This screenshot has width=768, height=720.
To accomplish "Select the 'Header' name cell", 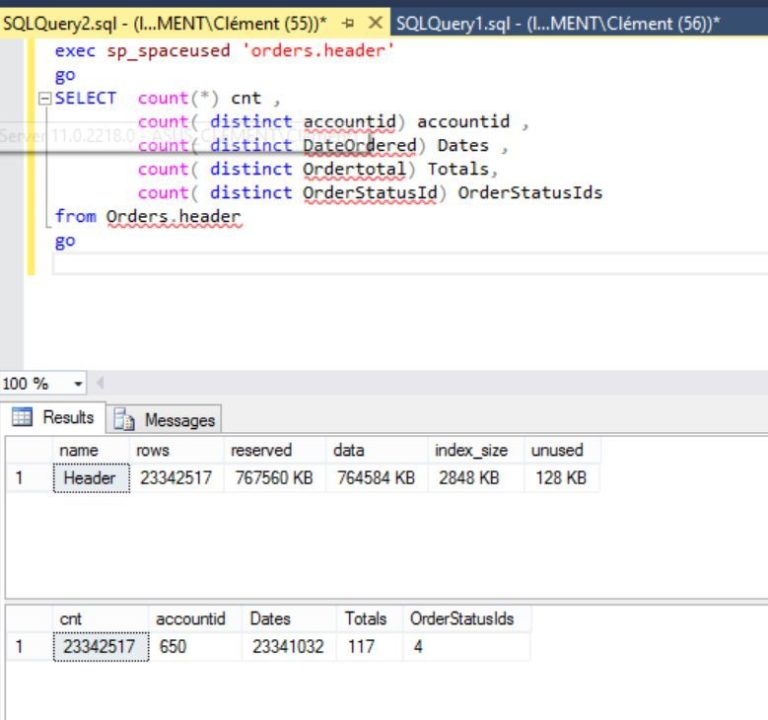I will click(90, 478).
